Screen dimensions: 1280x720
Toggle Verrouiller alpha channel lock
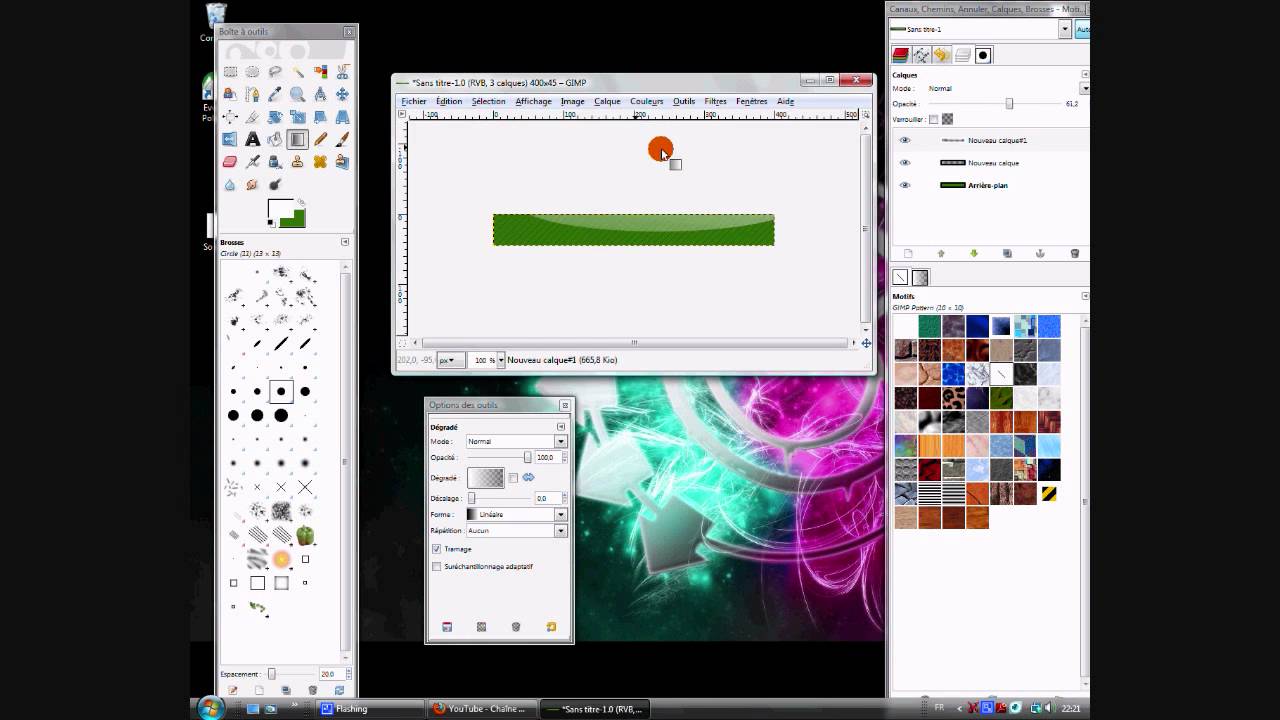coord(947,119)
